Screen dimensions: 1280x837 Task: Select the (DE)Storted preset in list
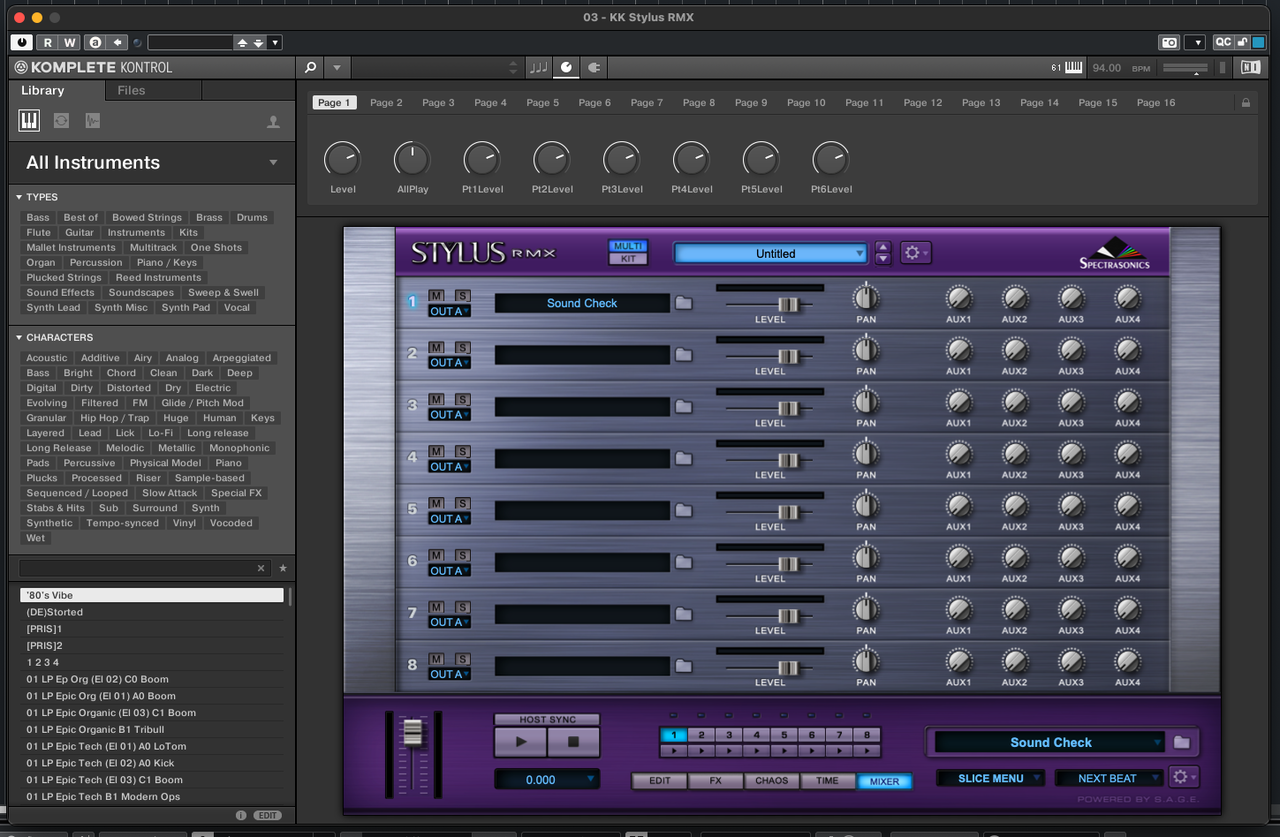pos(152,612)
